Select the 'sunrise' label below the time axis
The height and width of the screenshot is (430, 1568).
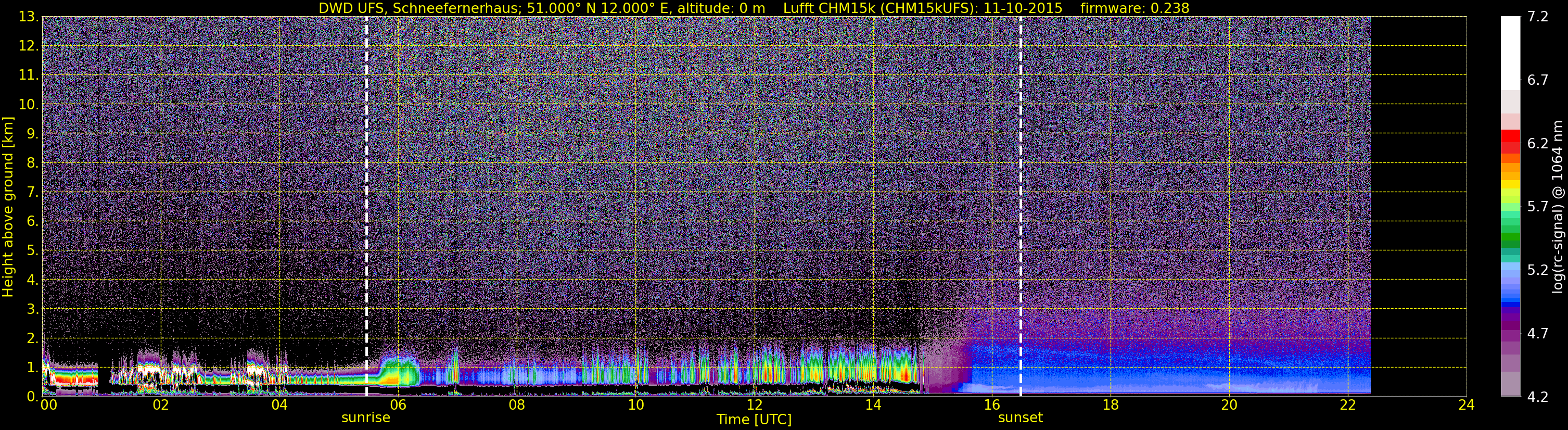click(x=366, y=418)
